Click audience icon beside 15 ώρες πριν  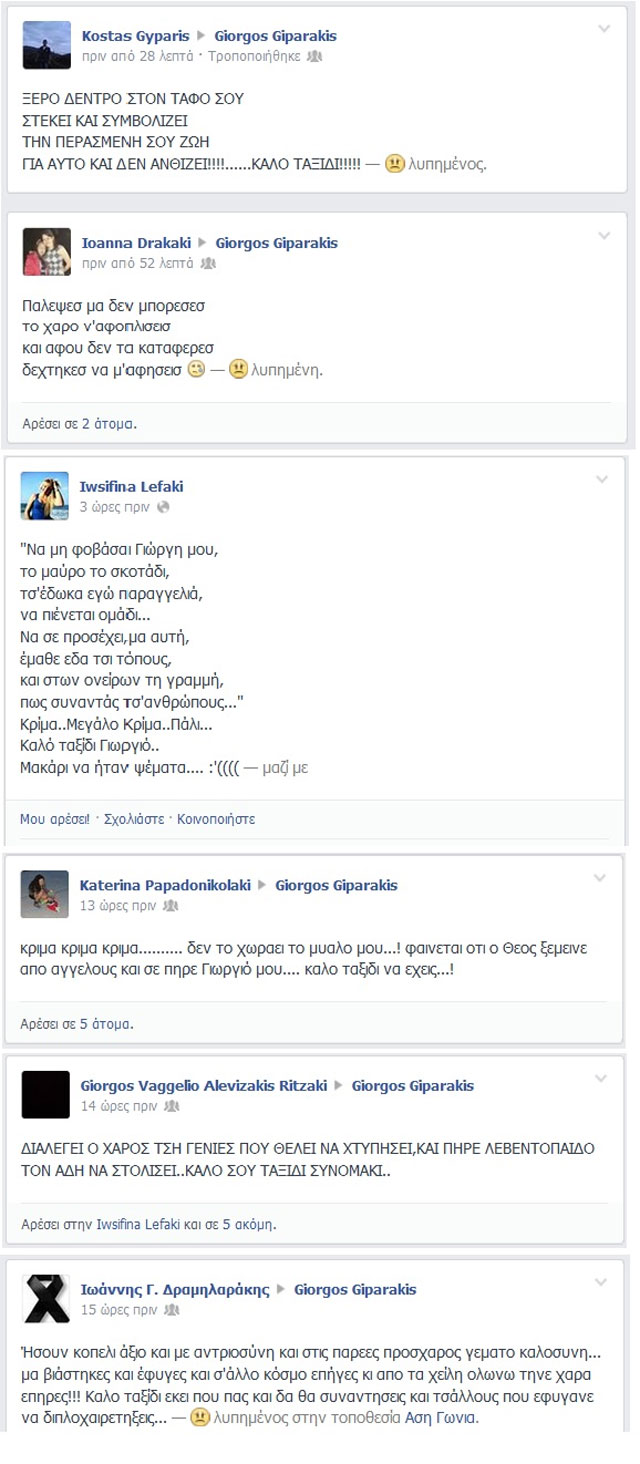pyautogui.click(x=171, y=1310)
